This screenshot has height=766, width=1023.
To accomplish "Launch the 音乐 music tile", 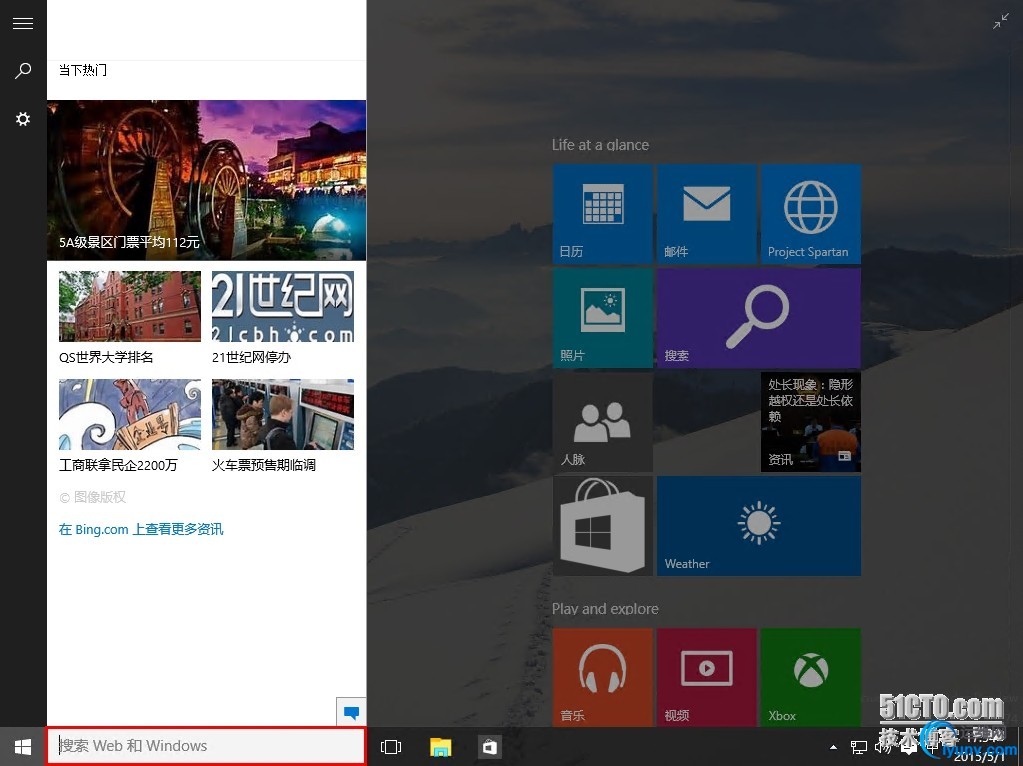I will coord(602,677).
